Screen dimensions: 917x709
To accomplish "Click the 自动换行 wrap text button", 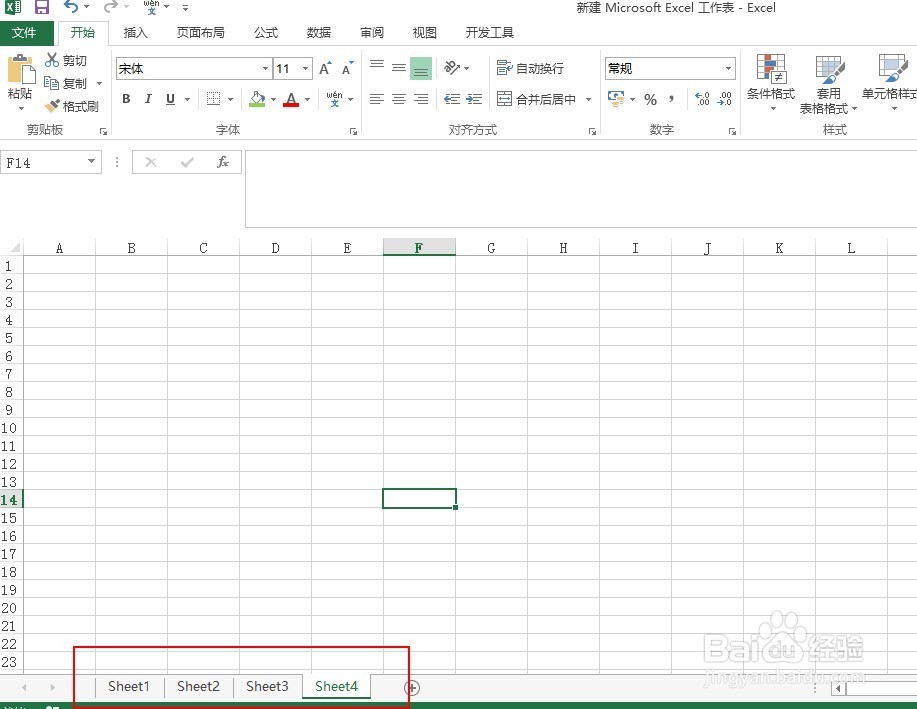I will click(530, 68).
